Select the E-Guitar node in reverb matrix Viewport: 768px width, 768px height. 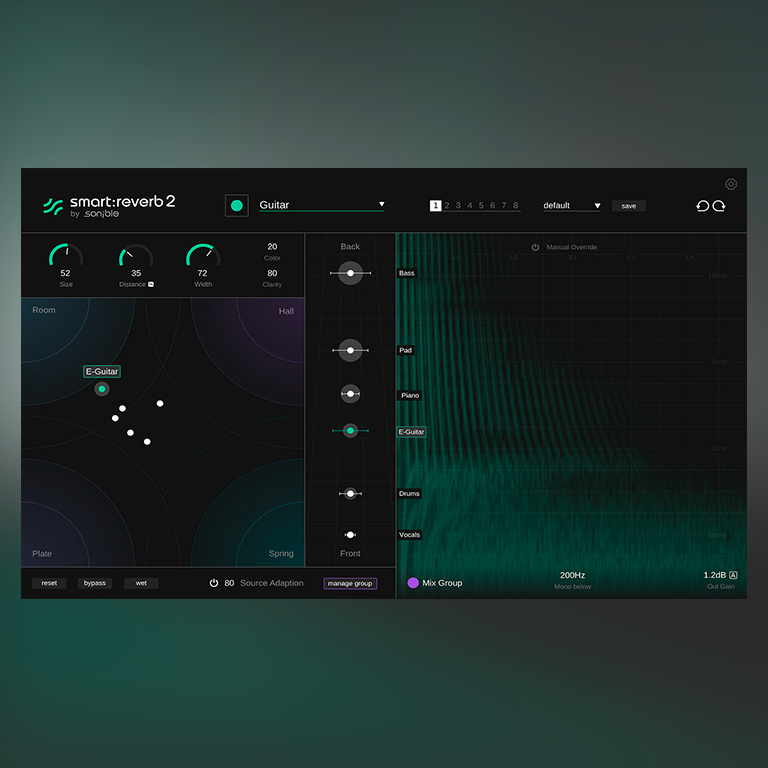pyautogui.click(x=102, y=389)
